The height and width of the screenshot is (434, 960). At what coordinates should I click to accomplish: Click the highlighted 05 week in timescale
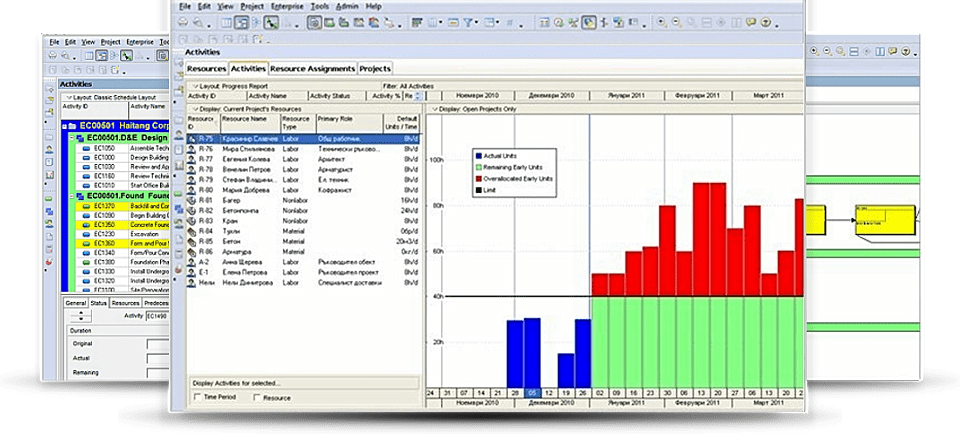[x=532, y=393]
